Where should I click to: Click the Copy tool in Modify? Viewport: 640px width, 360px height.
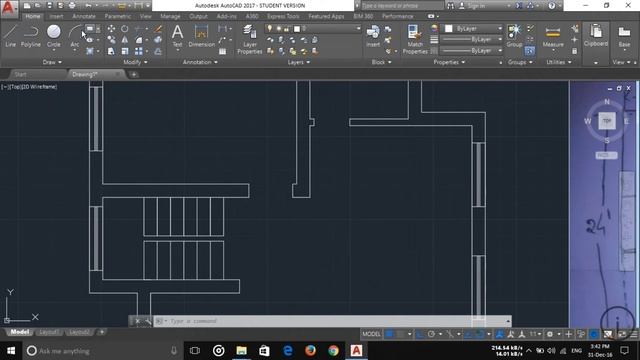[x=111, y=40]
